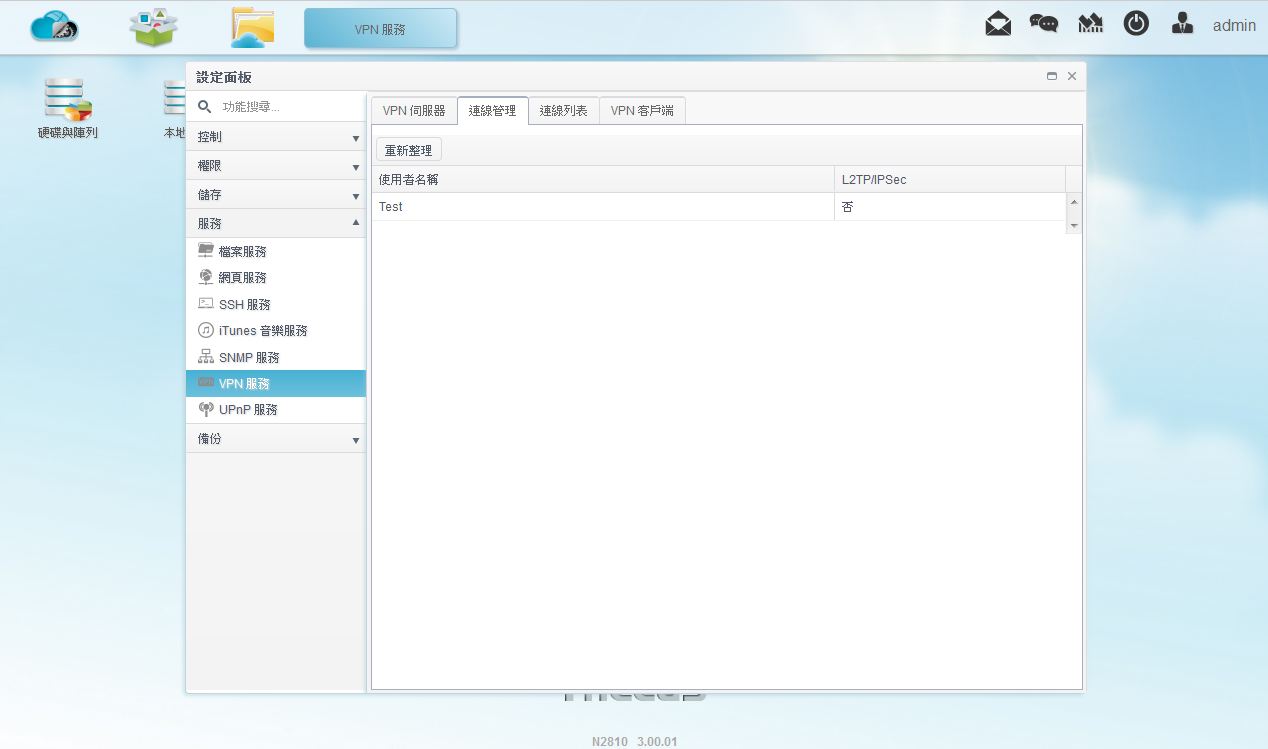Expand the 權限 section

(x=276, y=166)
